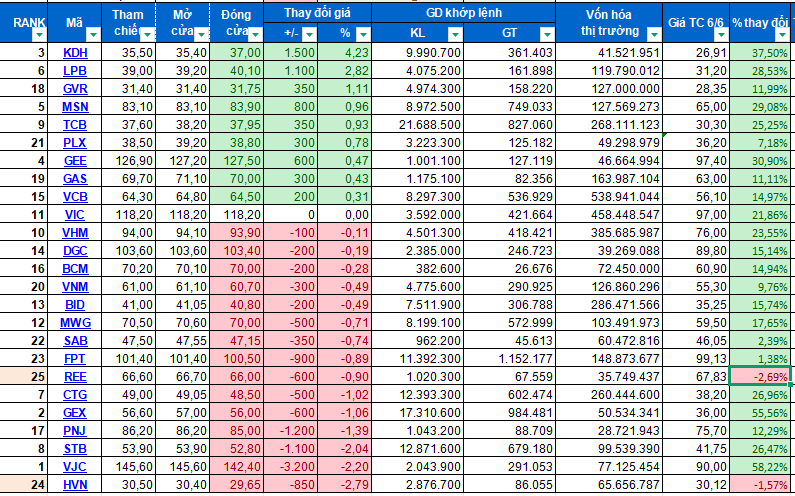Open the VIC stock link
795x496 pixels.
tap(75, 215)
